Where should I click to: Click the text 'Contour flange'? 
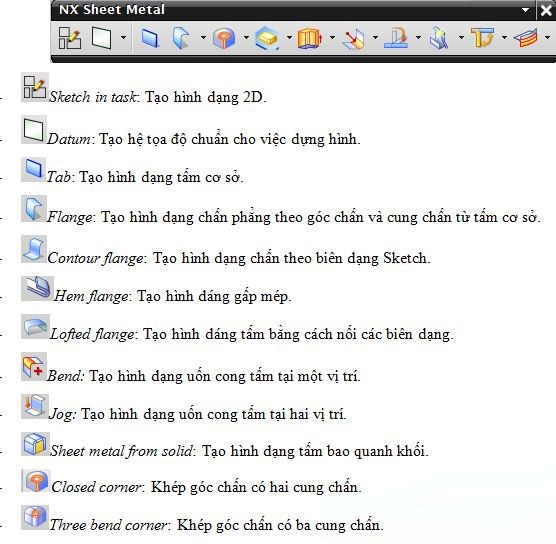[95, 258]
